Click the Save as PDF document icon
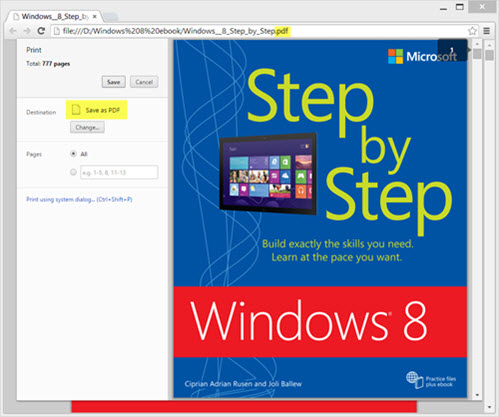The height and width of the screenshot is (417, 499). tap(76, 110)
